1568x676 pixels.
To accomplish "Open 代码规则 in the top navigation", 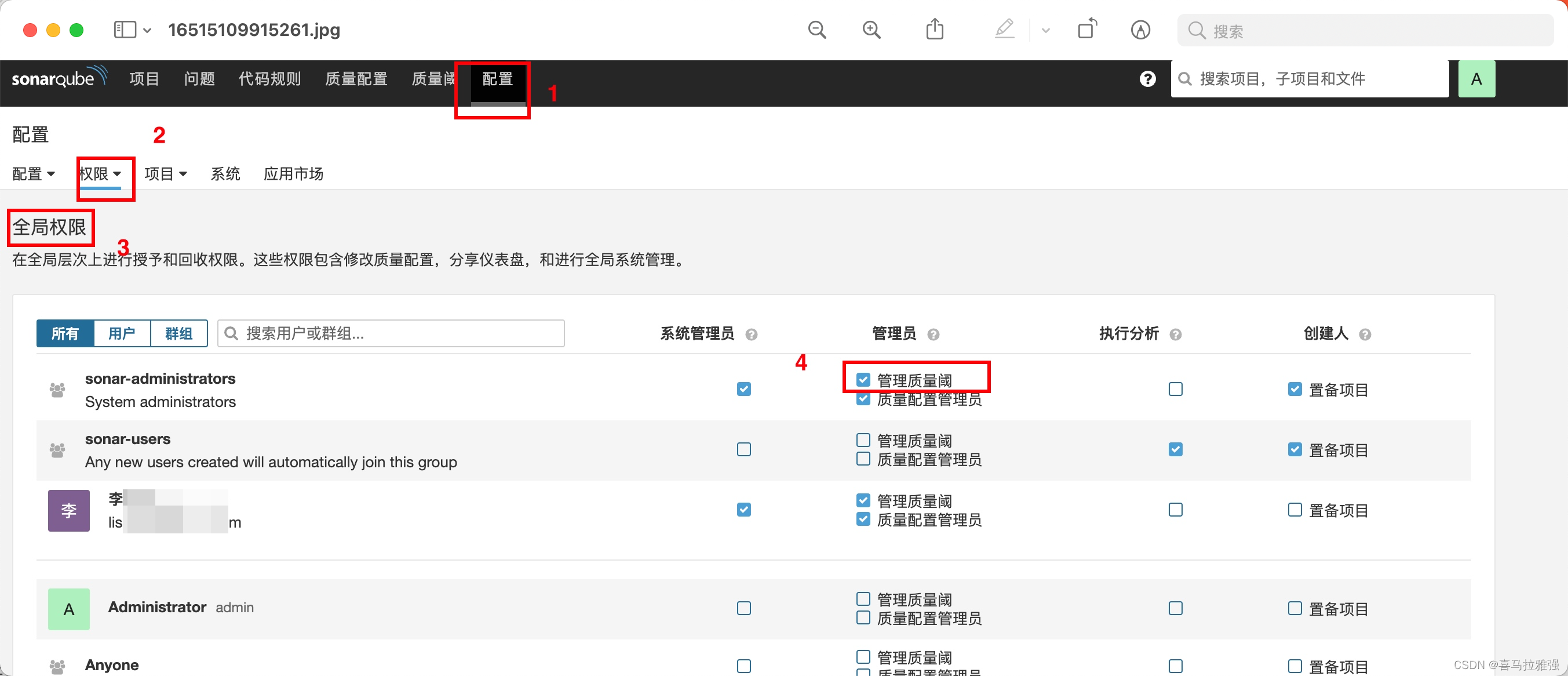I will point(269,79).
